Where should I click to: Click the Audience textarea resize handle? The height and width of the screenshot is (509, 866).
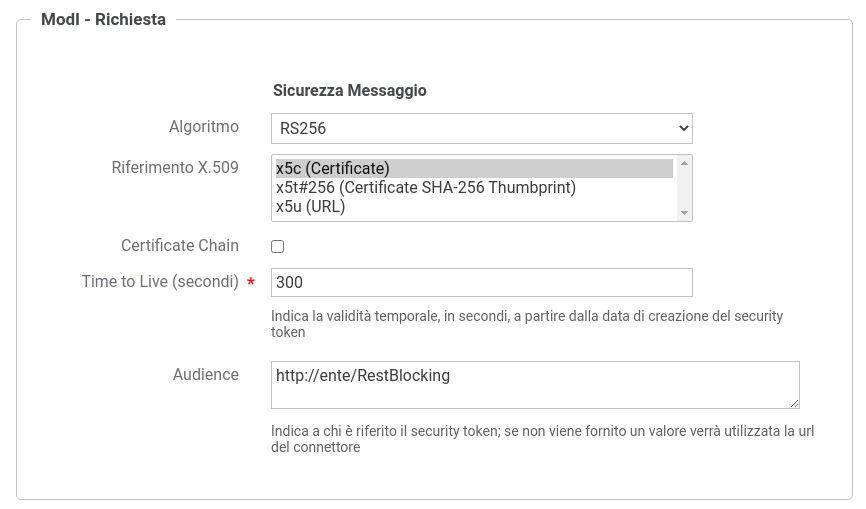pyautogui.click(x=794, y=404)
